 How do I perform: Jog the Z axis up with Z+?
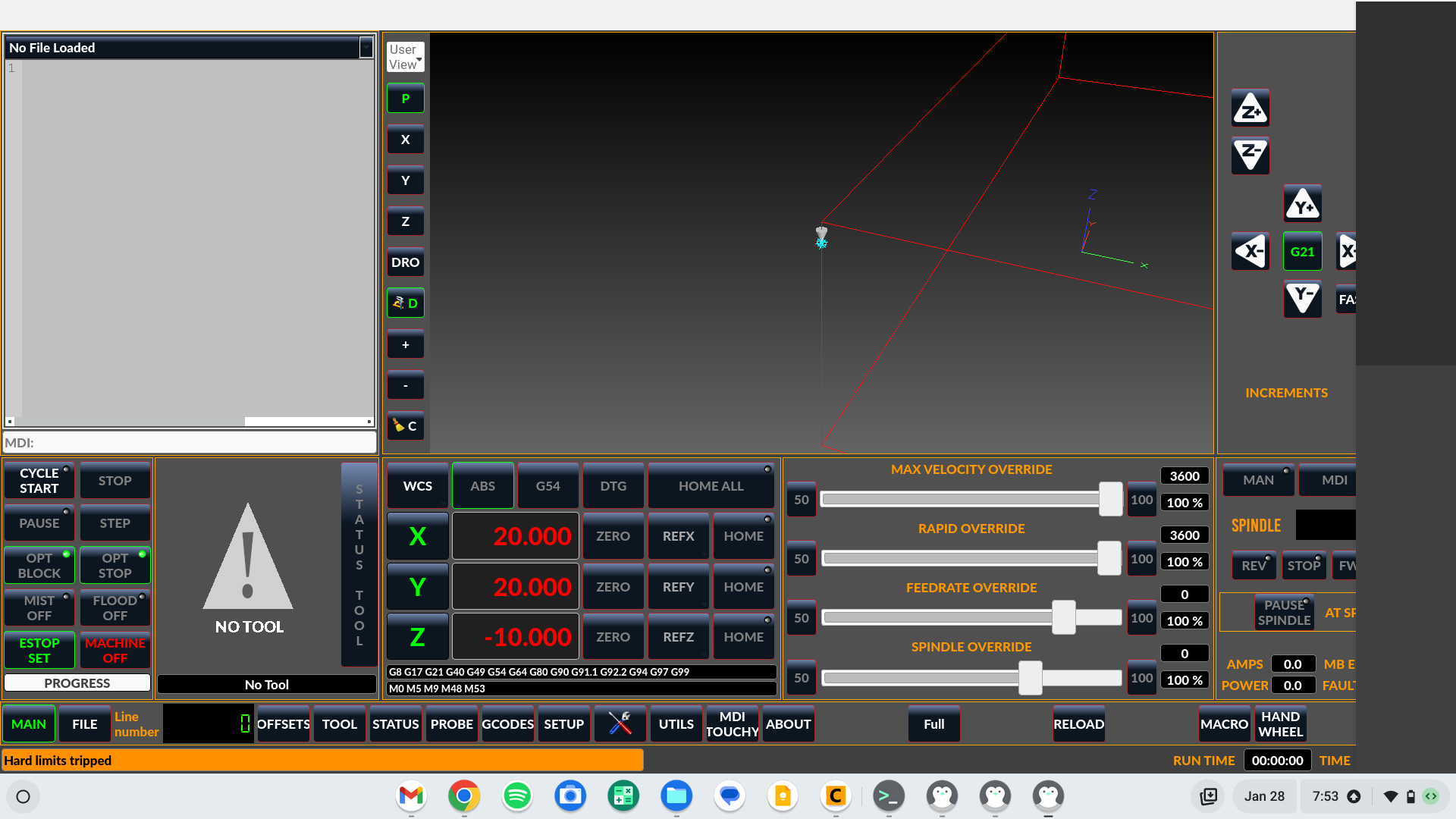click(1250, 108)
